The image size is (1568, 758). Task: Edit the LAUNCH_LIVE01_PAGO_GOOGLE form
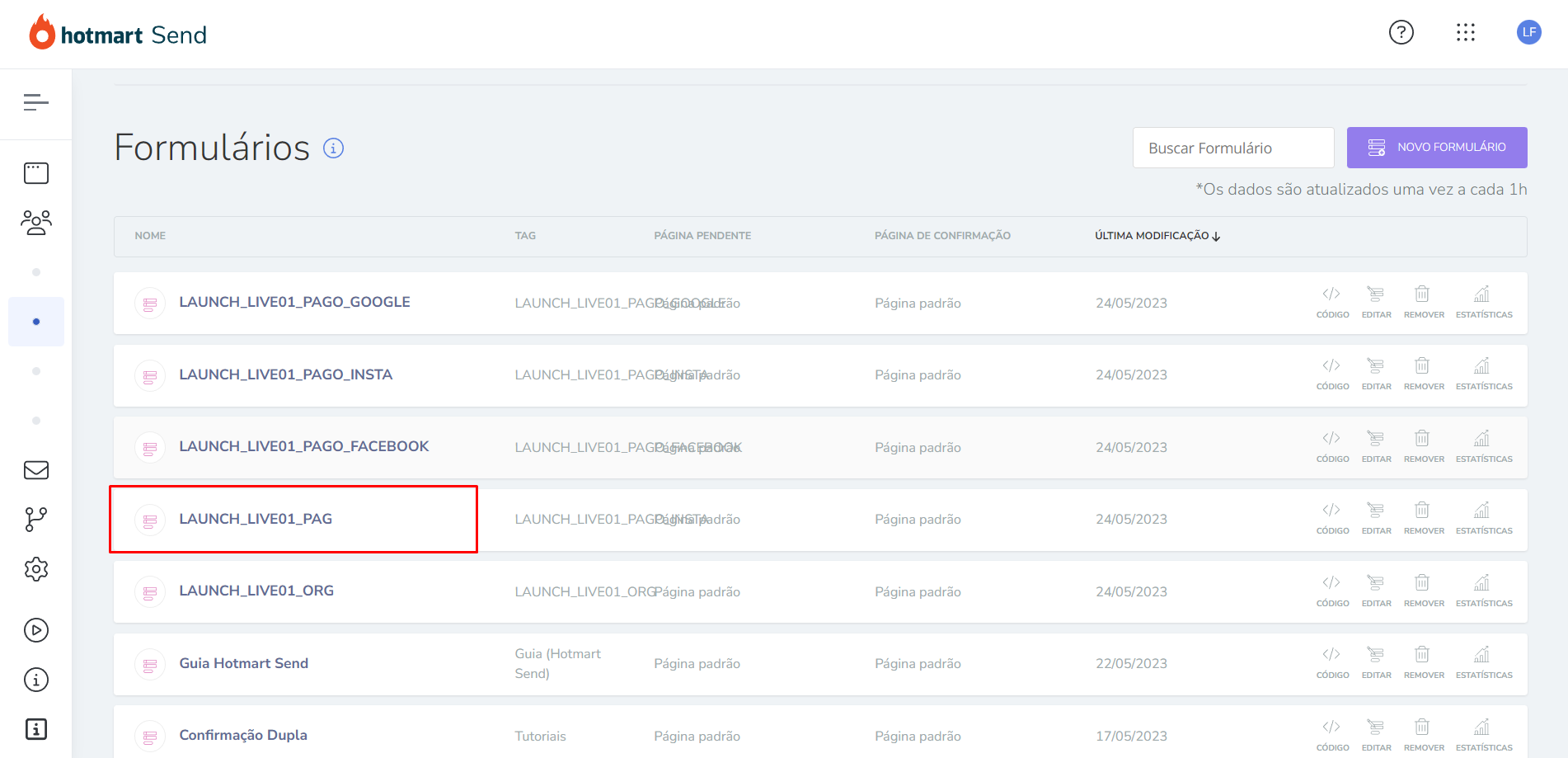pyautogui.click(x=1376, y=303)
